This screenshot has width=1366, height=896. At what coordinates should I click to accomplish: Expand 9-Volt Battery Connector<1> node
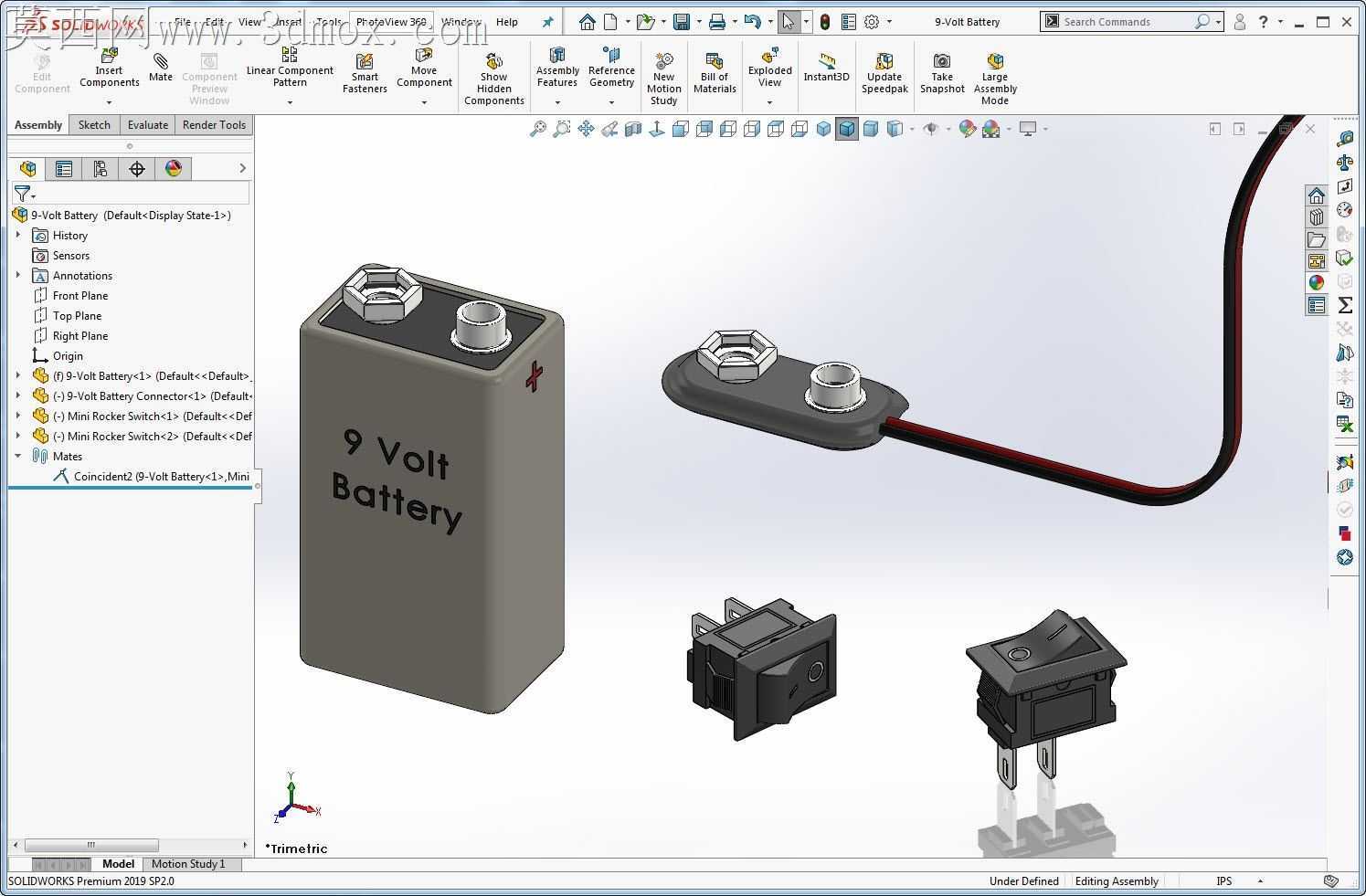(18, 395)
